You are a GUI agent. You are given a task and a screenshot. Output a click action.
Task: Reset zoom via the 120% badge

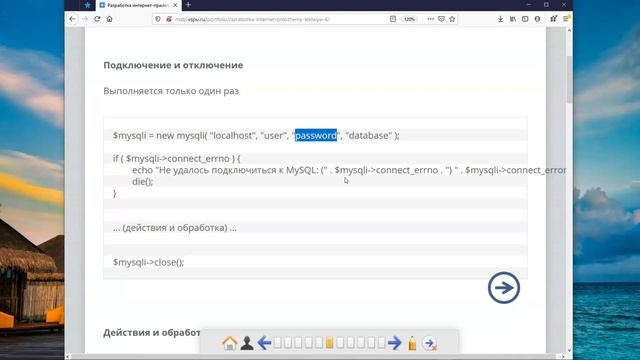tap(409, 19)
